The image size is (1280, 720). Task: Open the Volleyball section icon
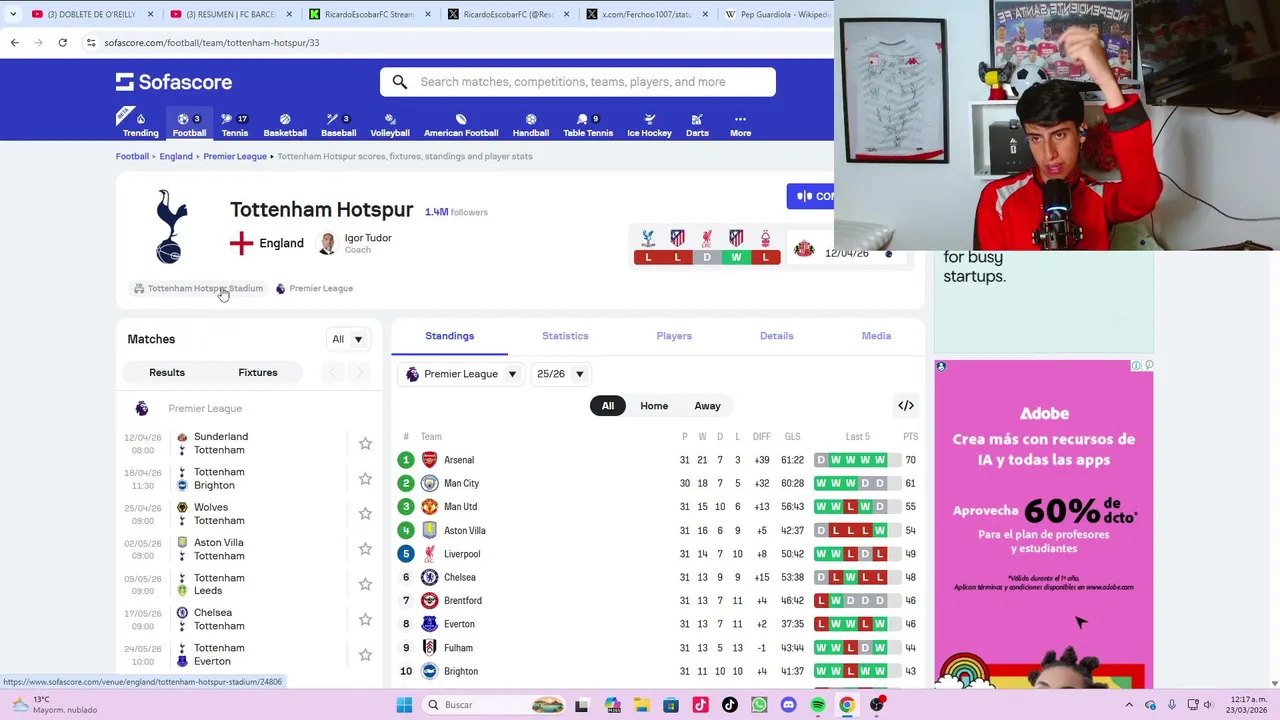coord(390,124)
